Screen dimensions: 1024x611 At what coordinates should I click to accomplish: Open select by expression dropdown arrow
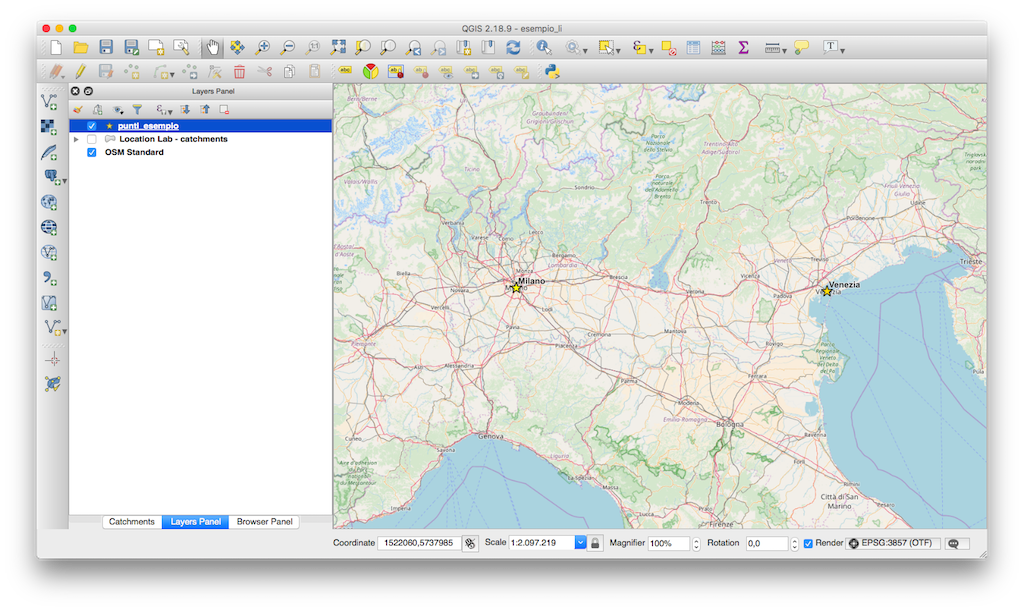point(651,50)
